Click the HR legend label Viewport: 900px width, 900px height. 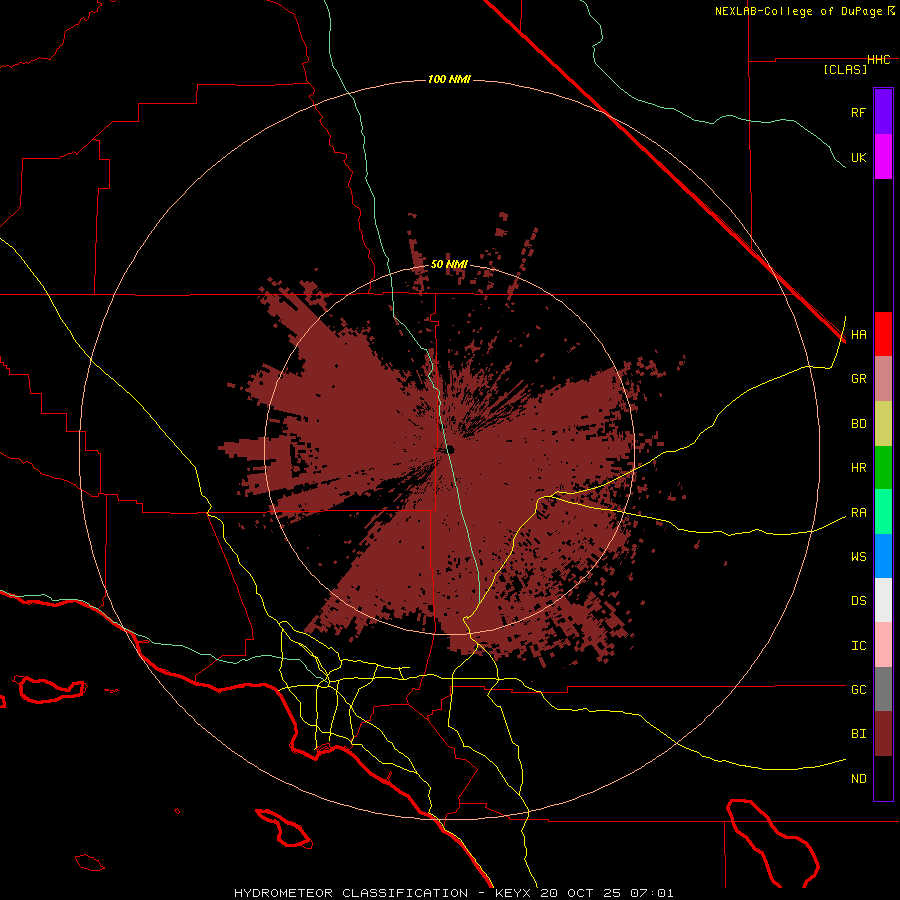coord(858,468)
